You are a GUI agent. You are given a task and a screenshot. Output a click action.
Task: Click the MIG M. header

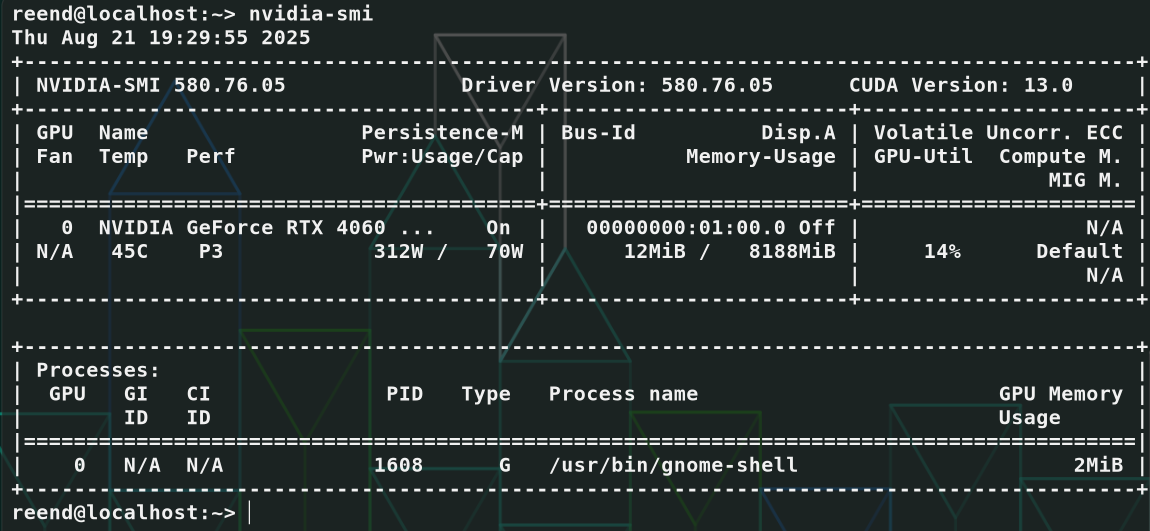1085,180
